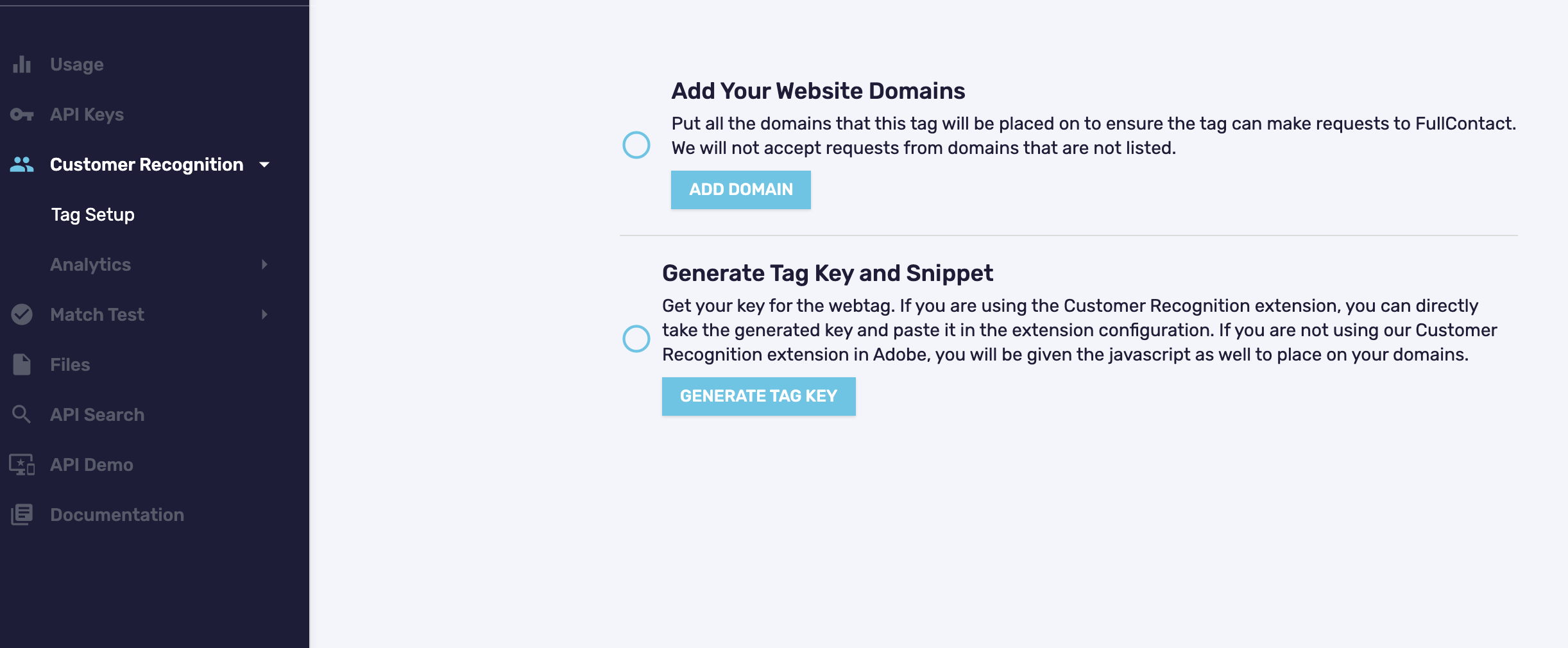Click the Files document icon
The image size is (1568, 648).
point(22,364)
